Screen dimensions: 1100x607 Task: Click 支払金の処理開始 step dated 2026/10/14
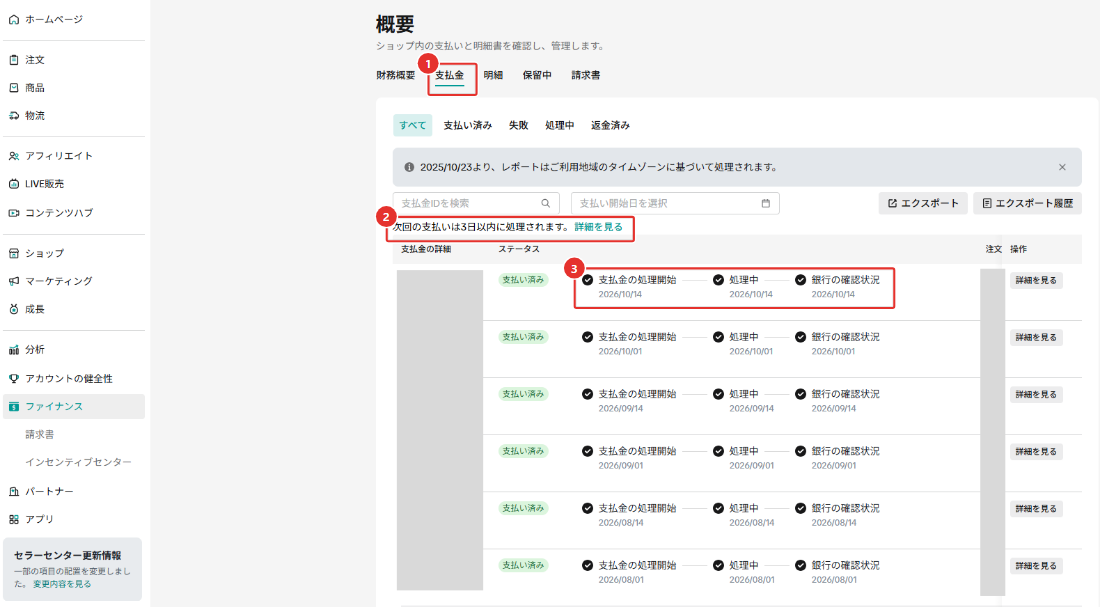[629, 286]
